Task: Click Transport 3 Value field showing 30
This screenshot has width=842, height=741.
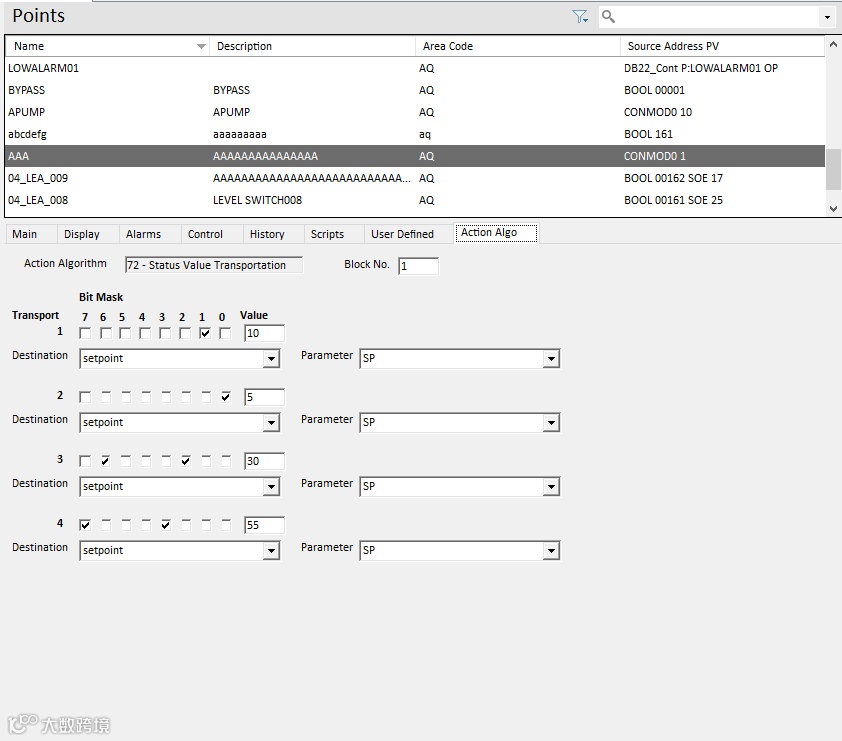Action: 264,461
